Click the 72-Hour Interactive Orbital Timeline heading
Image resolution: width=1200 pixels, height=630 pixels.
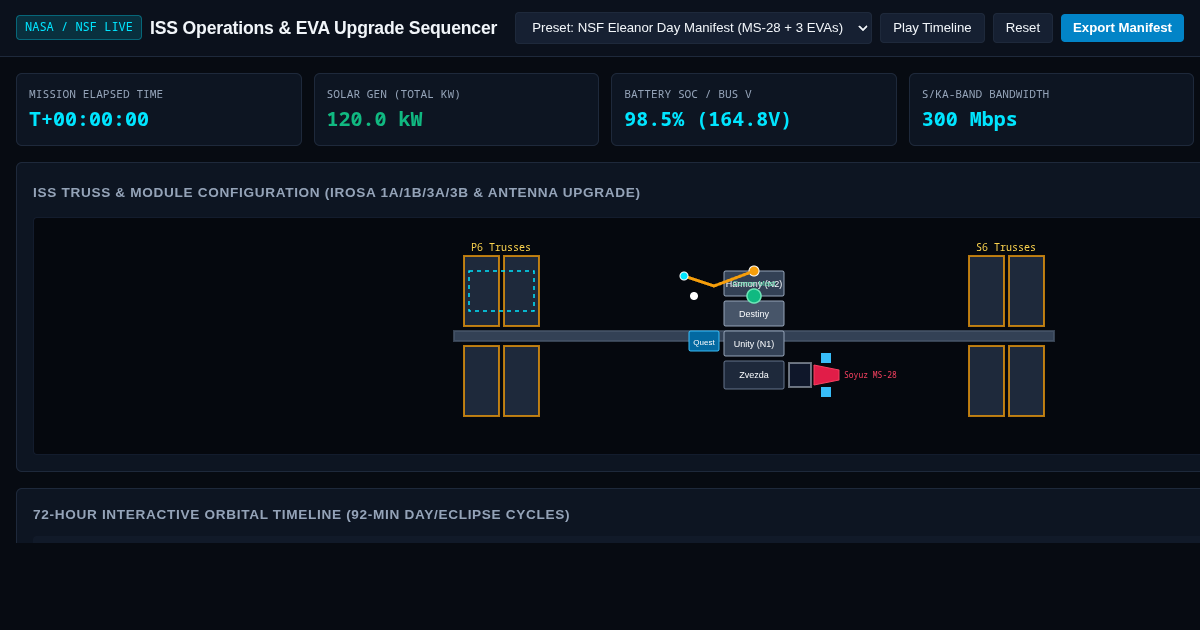pos(302,514)
